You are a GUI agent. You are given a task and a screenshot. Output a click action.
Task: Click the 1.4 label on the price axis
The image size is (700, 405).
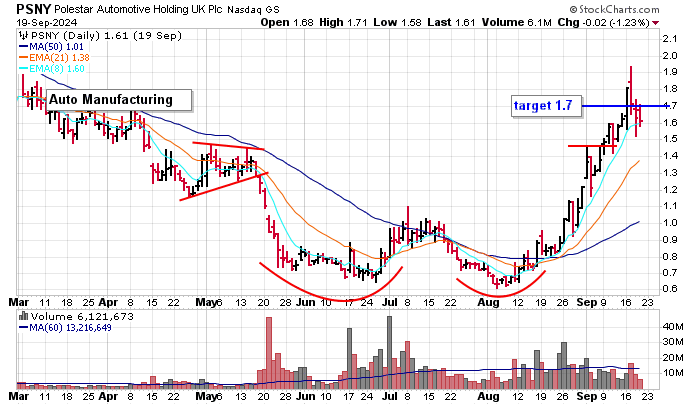(670, 156)
